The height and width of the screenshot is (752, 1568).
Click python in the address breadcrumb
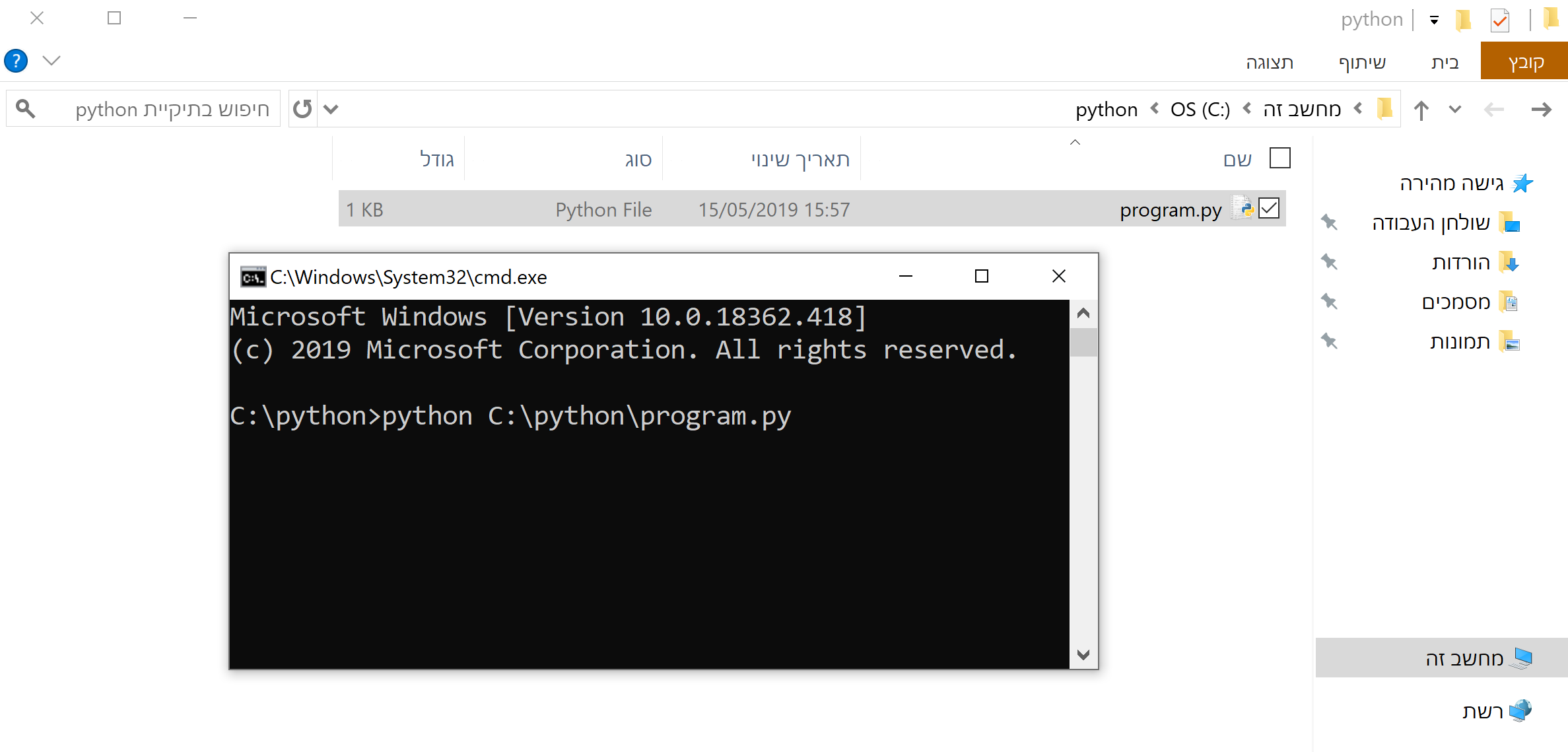(x=1107, y=109)
